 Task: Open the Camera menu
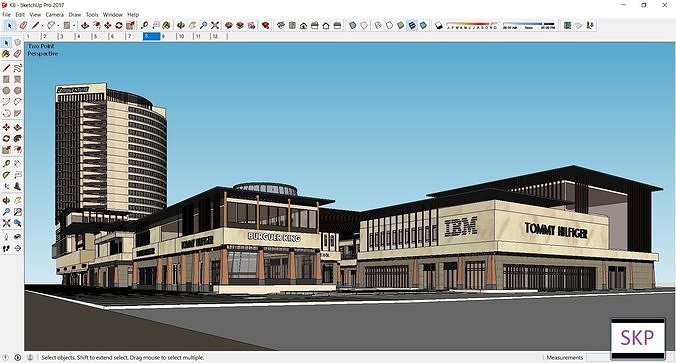[54, 14]
